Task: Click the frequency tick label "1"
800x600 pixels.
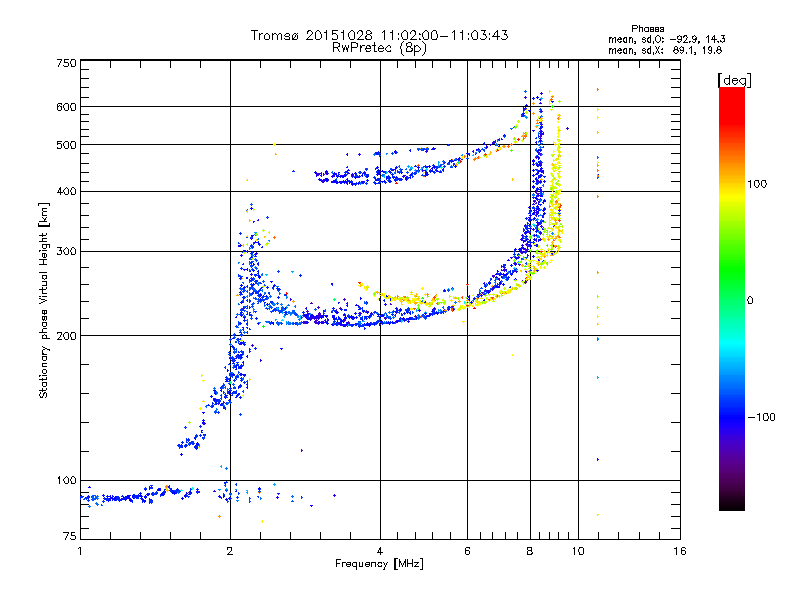Action: pyautogui.click(x=80, y=551)
